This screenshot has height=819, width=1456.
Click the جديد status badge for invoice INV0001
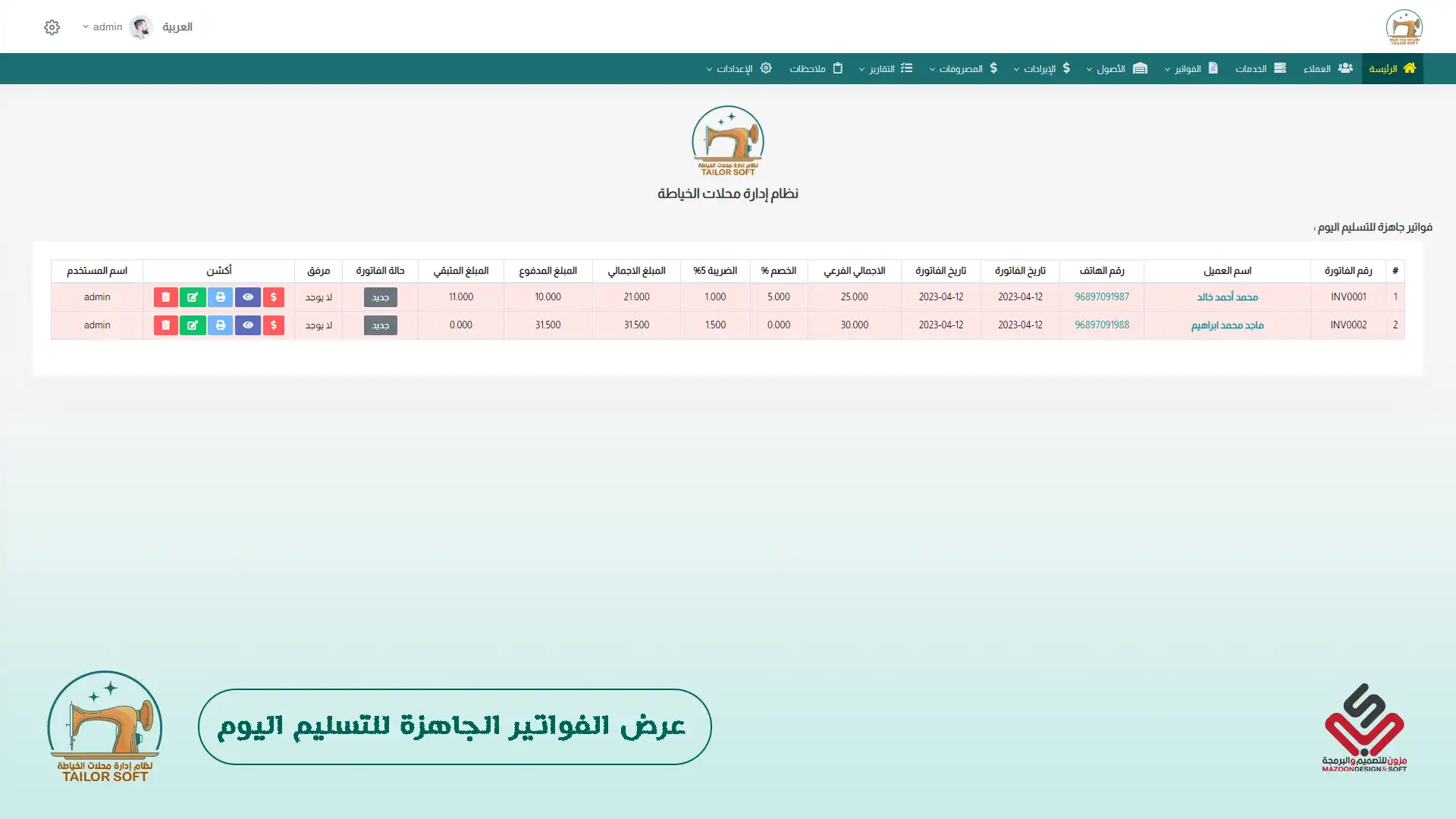(380, 297)
